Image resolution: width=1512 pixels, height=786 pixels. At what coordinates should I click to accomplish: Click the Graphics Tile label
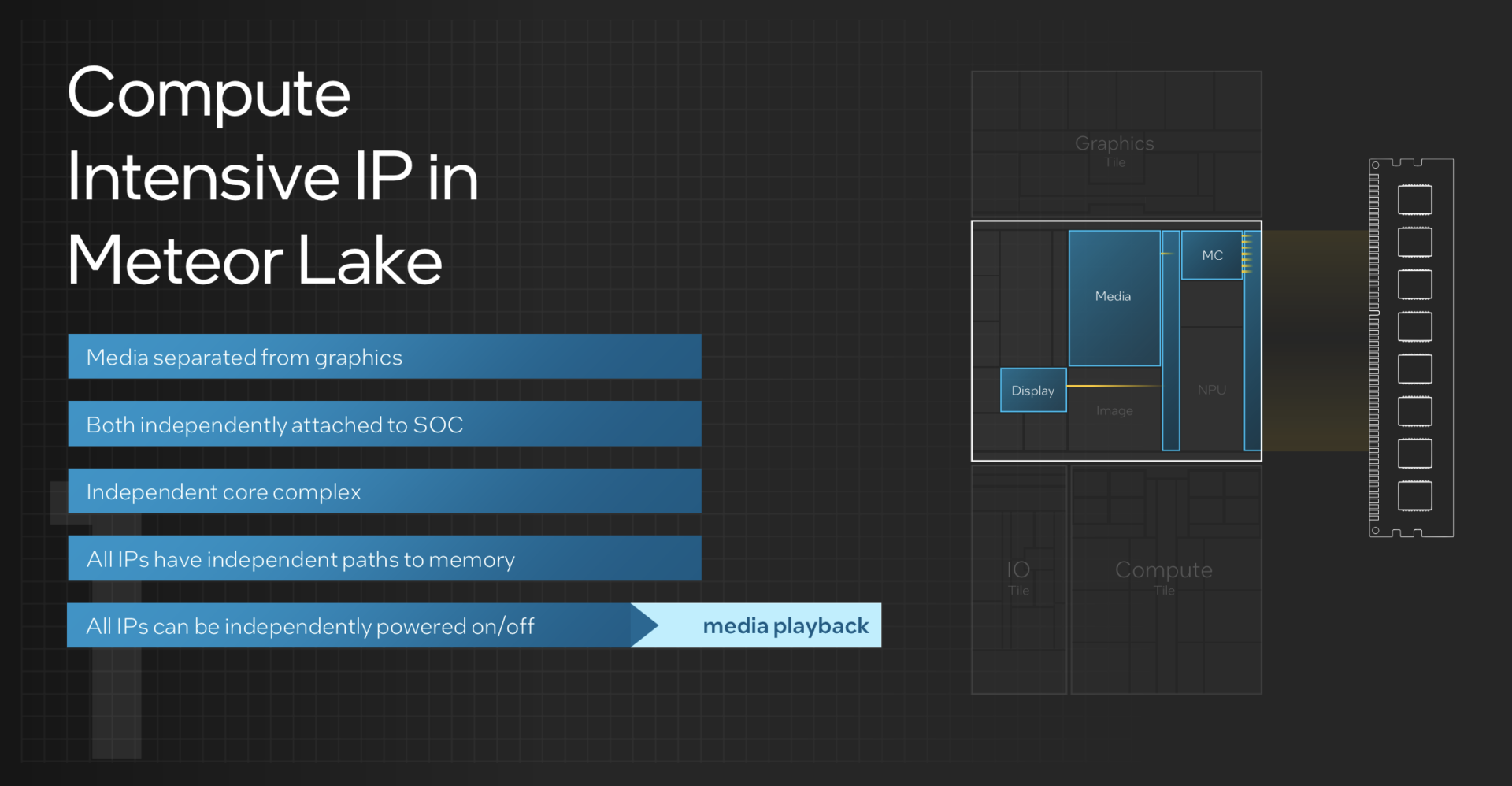click(1114, 150)
